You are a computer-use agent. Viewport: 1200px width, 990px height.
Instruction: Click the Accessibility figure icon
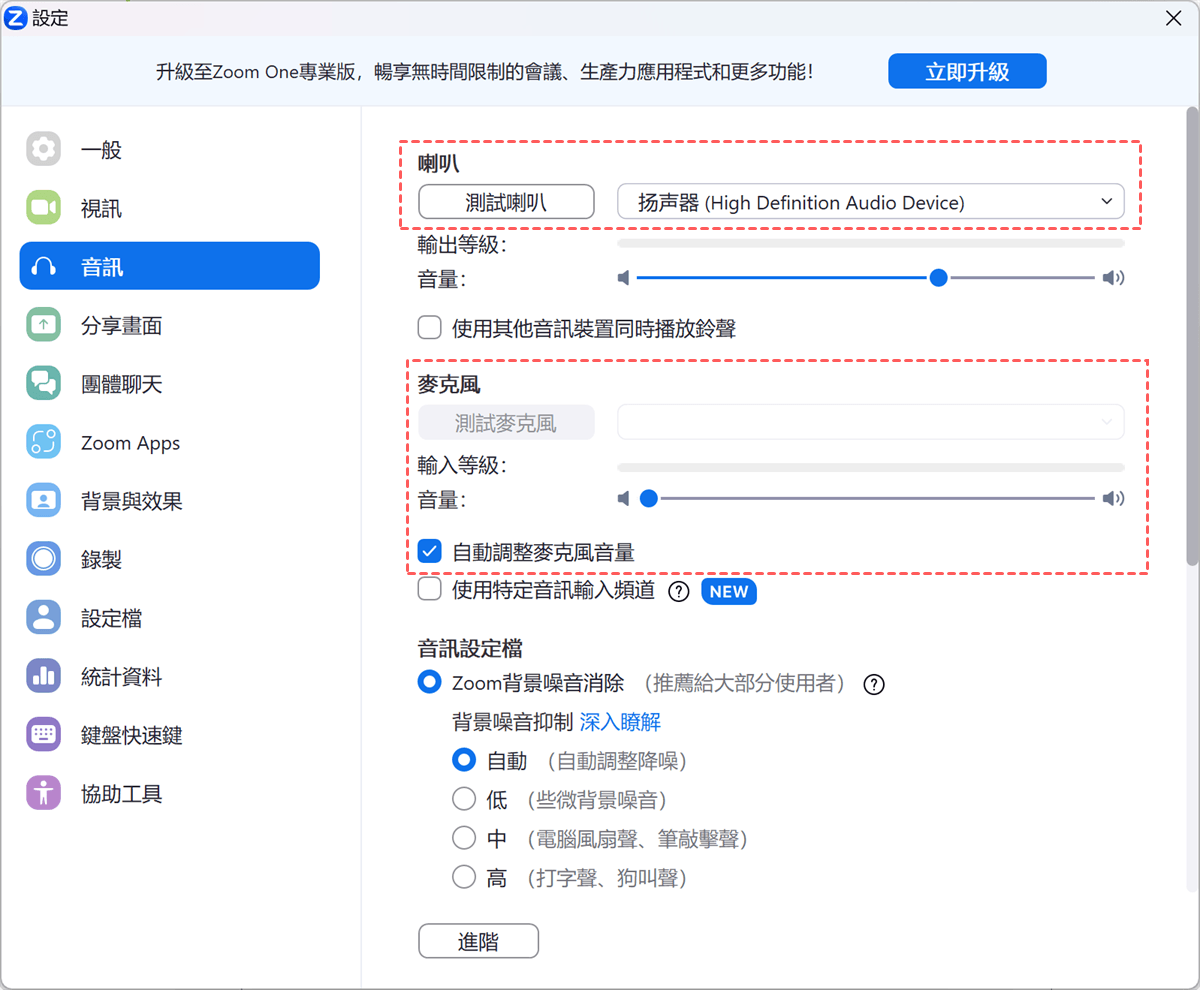[43, 793]
